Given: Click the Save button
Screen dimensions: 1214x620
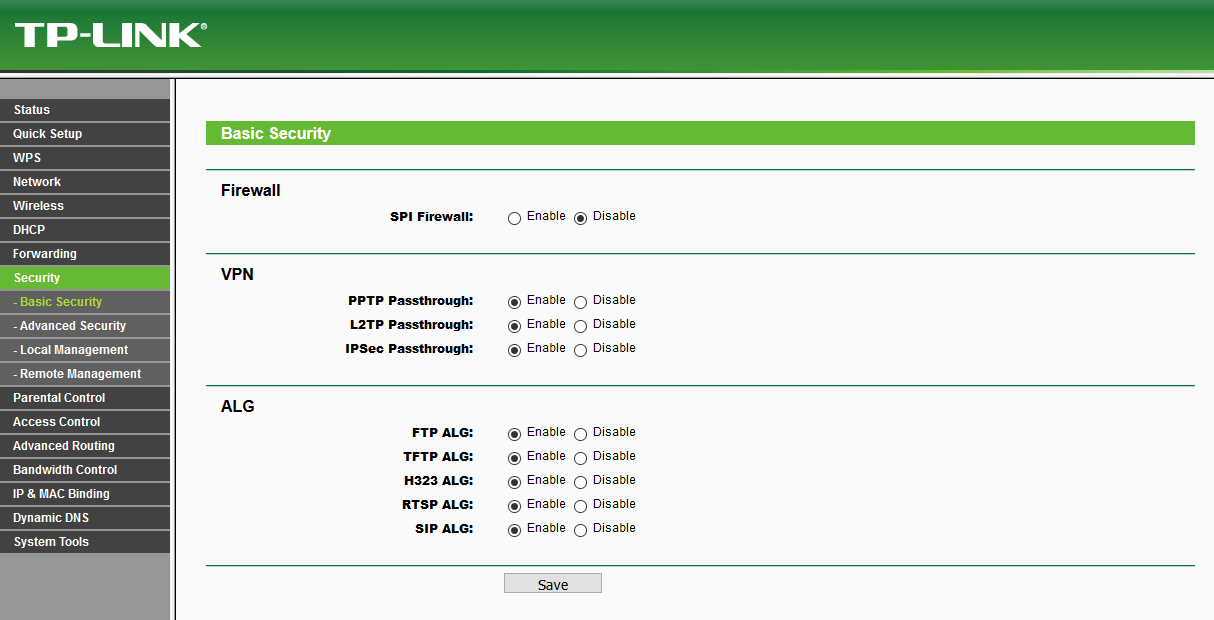Looking at the screenshot, I should point(553,584).
